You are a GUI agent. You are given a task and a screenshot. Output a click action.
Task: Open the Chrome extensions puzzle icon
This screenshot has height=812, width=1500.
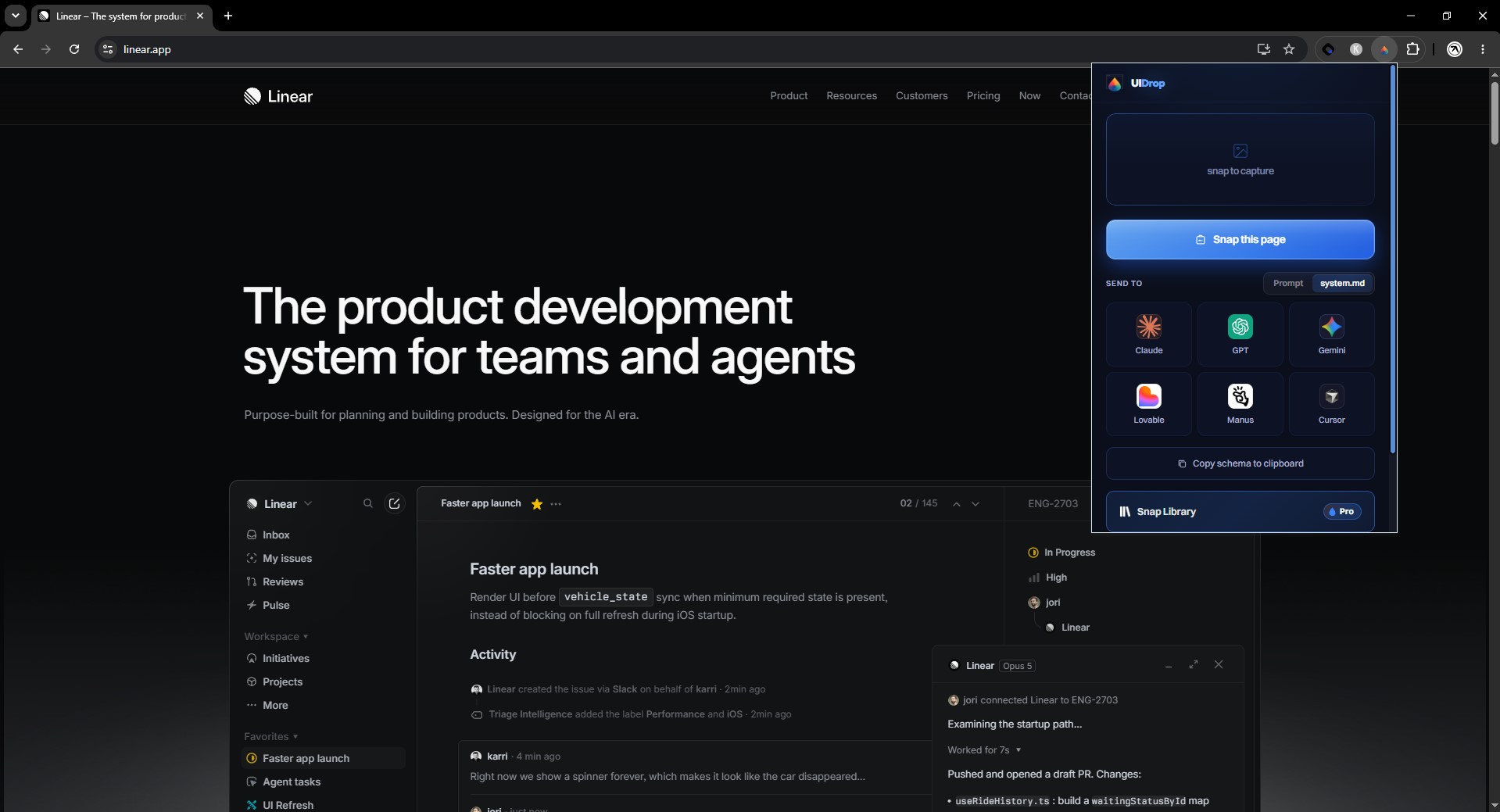pos(1412,49)
